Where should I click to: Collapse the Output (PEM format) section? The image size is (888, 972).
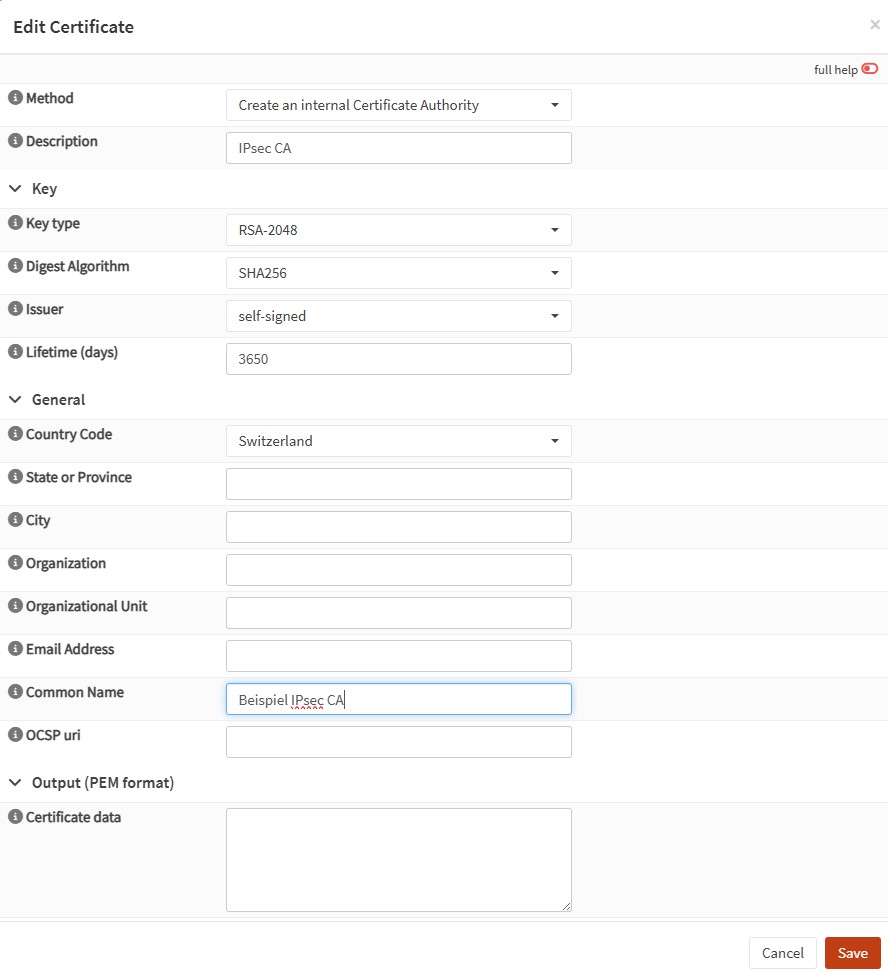coord(15,783)
